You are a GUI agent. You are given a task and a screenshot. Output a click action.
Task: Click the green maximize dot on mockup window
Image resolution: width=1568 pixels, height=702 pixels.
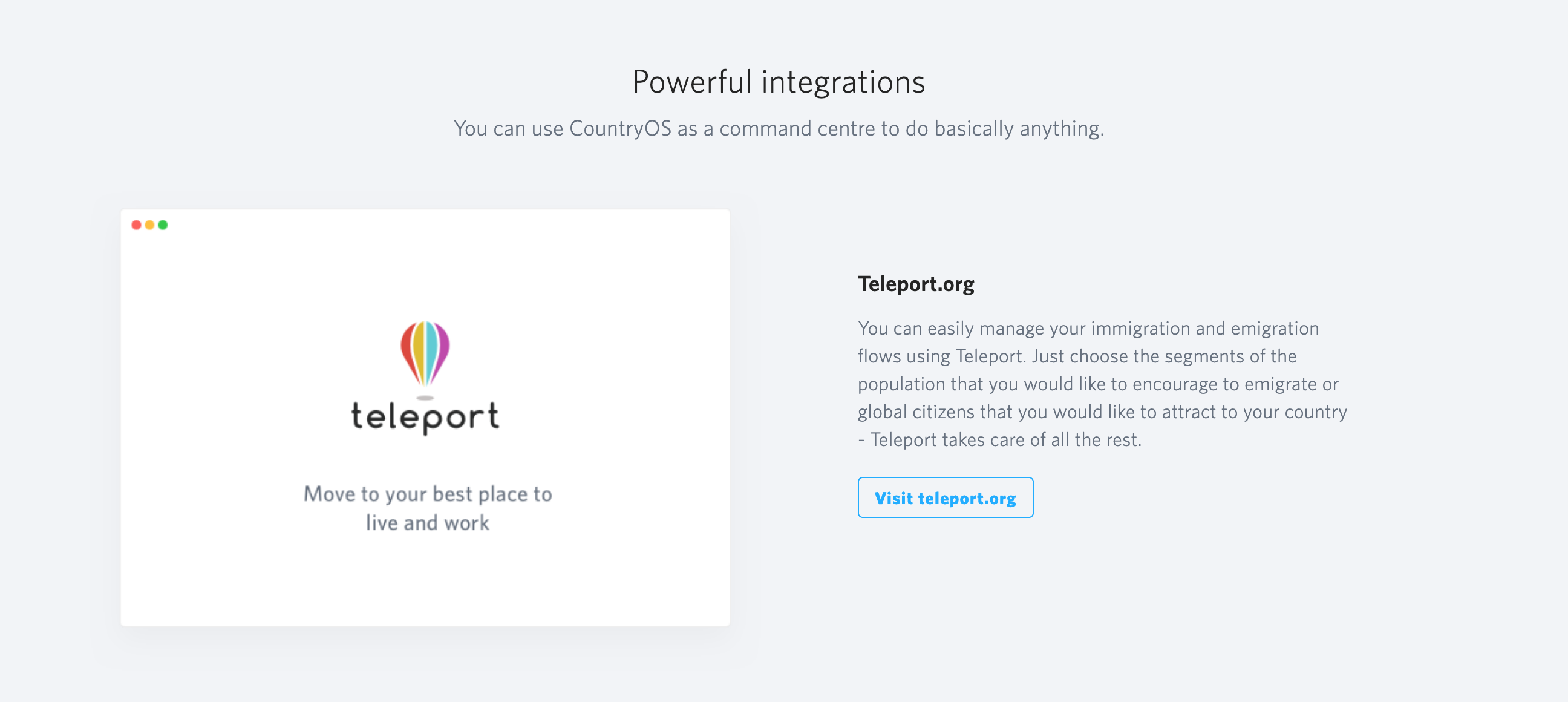tap(163, 225)
